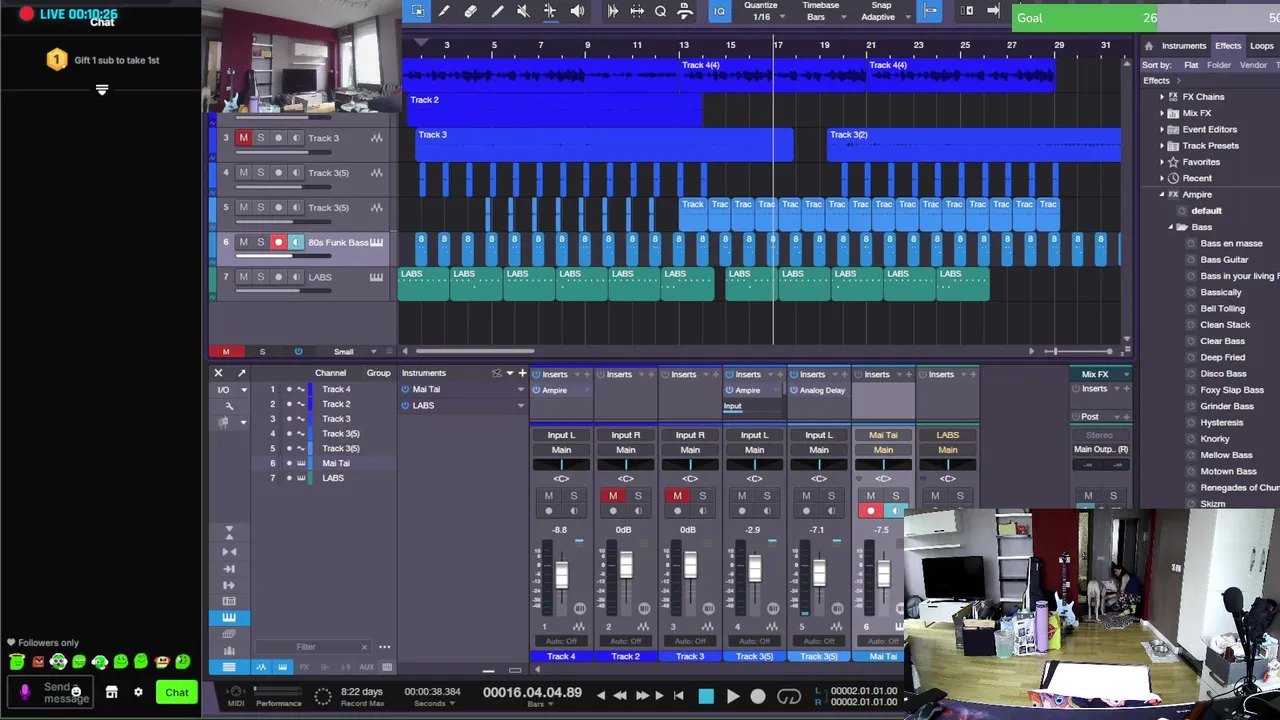Start recording with the record button

(x=758, y=697)
